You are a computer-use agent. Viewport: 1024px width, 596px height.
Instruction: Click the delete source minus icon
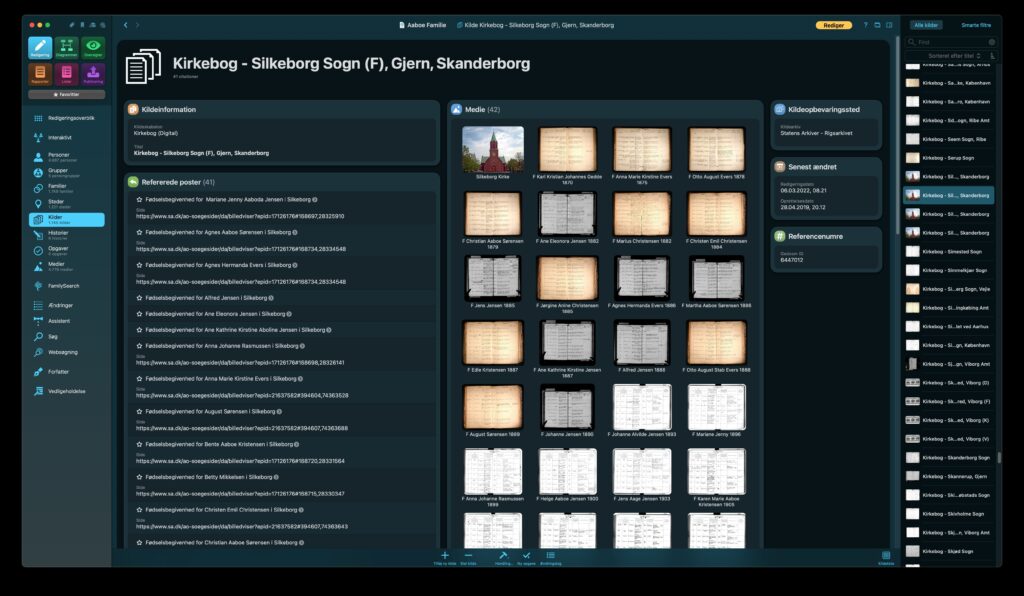[468, 556]
